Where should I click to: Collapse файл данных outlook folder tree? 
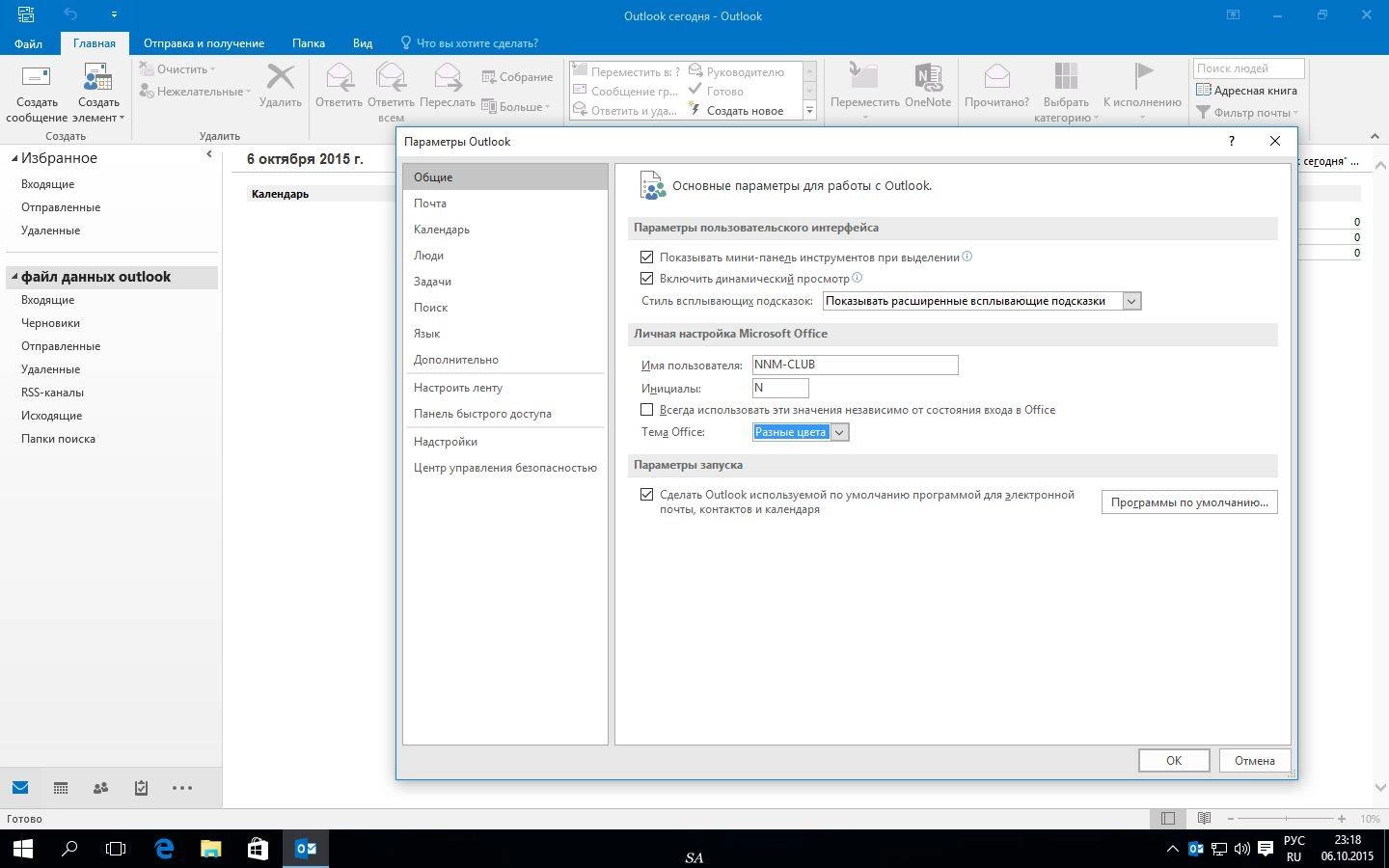pyautogui.click(x=14, y=277)
